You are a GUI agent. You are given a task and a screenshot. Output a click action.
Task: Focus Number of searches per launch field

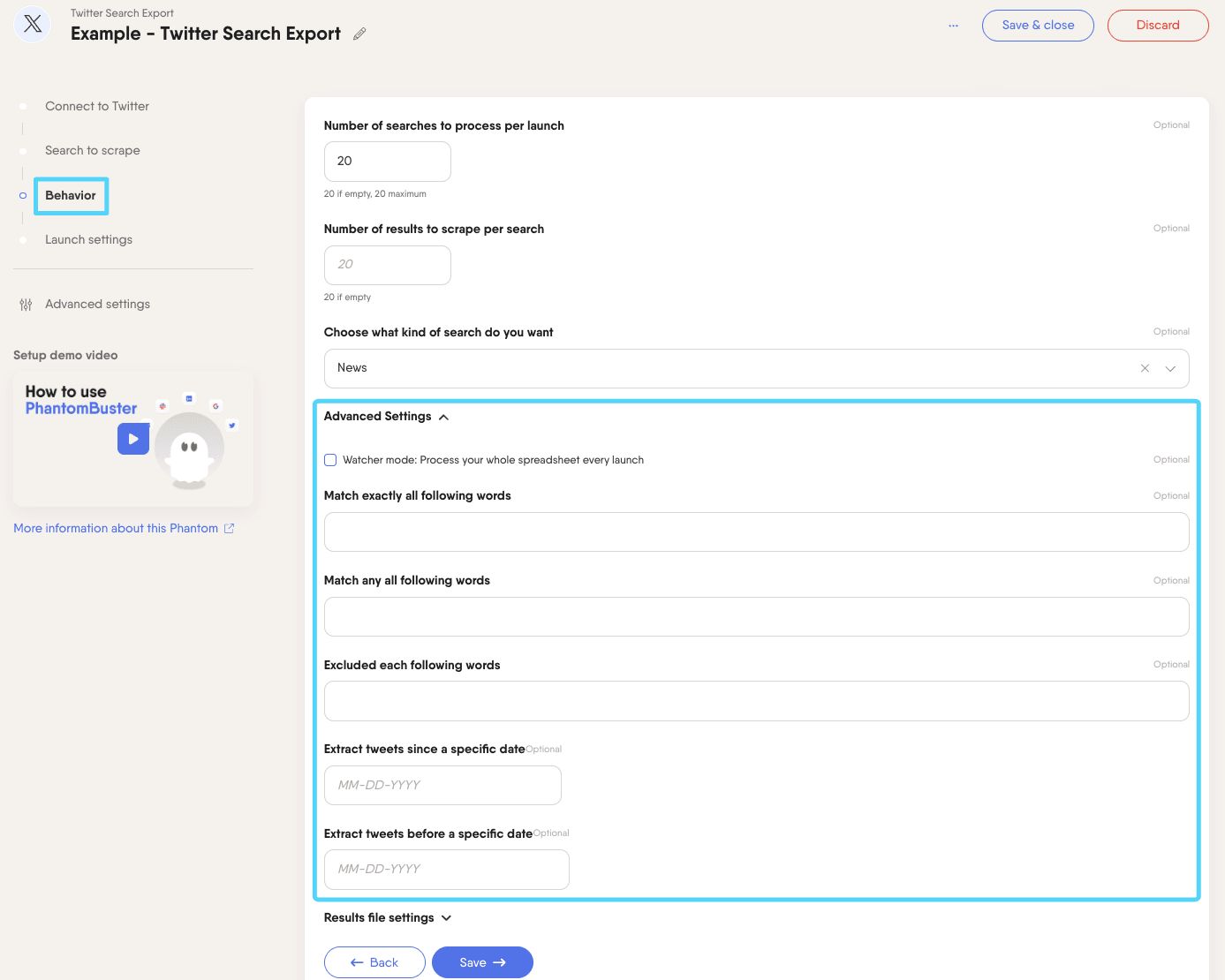pos(388,162)
